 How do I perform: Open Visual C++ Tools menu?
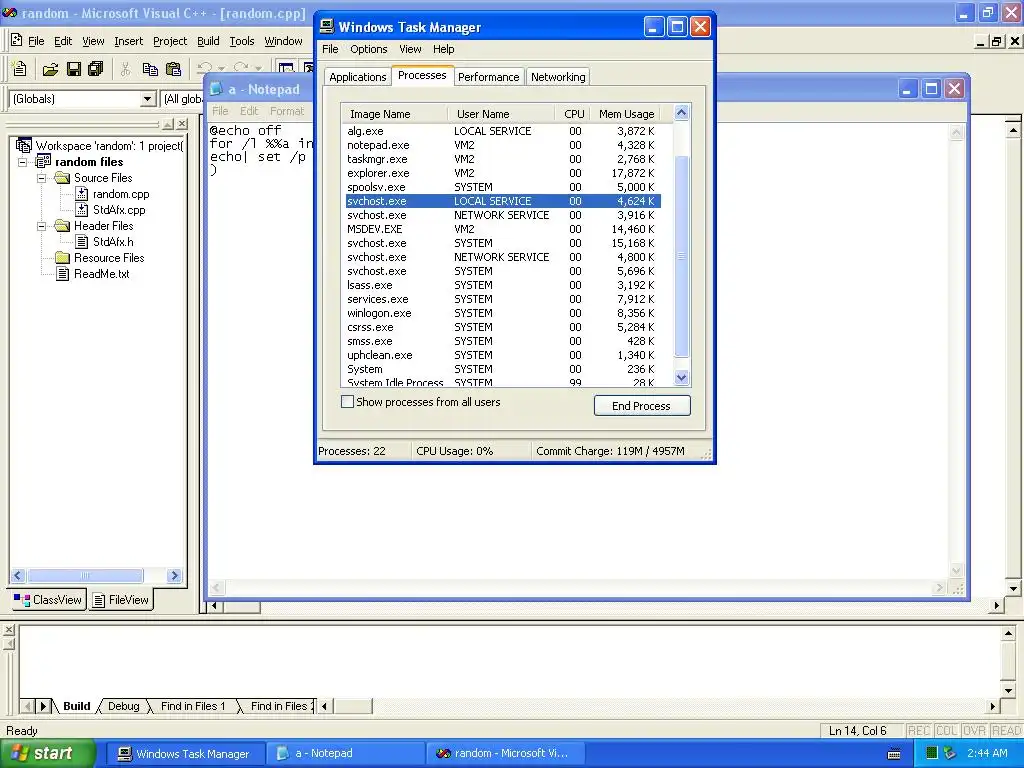(242, 41)
